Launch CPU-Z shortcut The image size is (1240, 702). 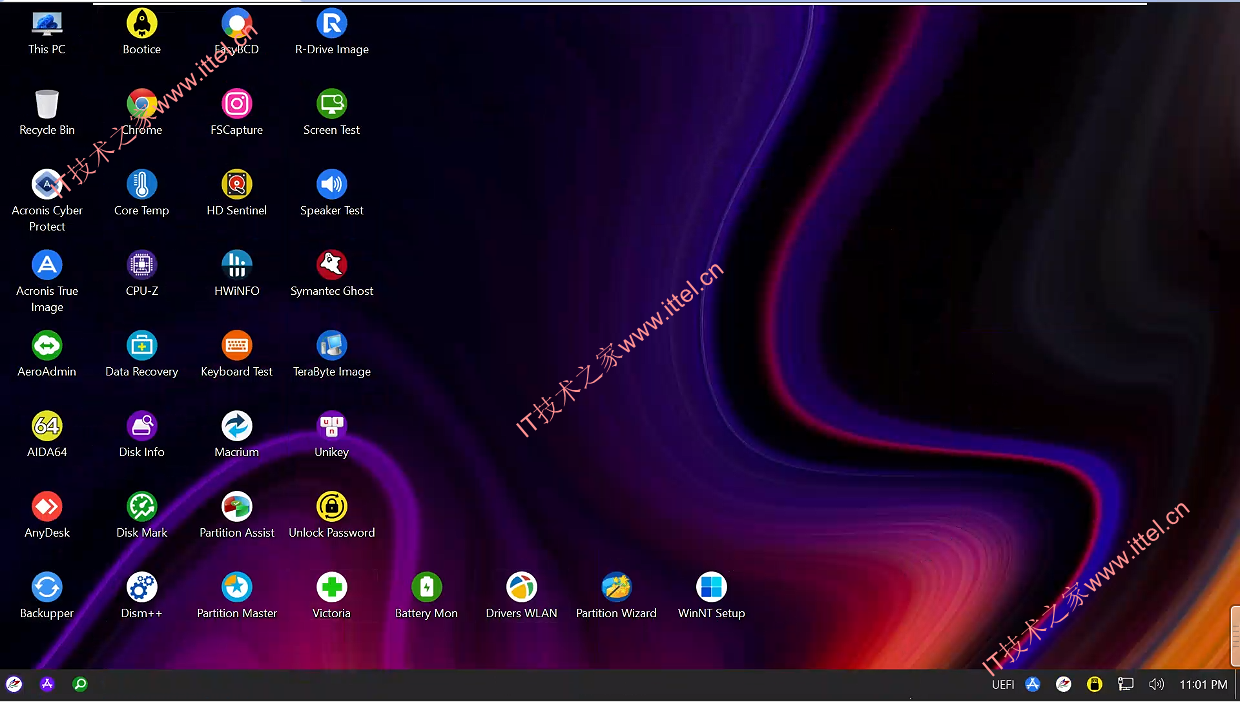click(142, 274)
